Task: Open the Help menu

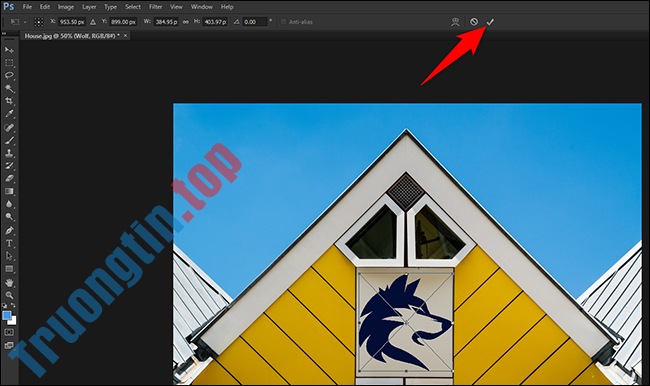Action: point(227,7)
